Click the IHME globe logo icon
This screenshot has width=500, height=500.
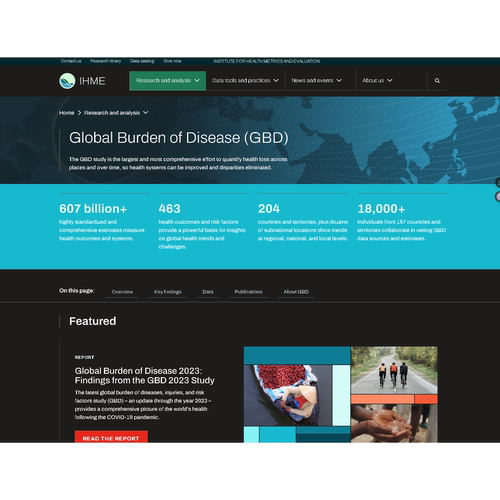67,81
